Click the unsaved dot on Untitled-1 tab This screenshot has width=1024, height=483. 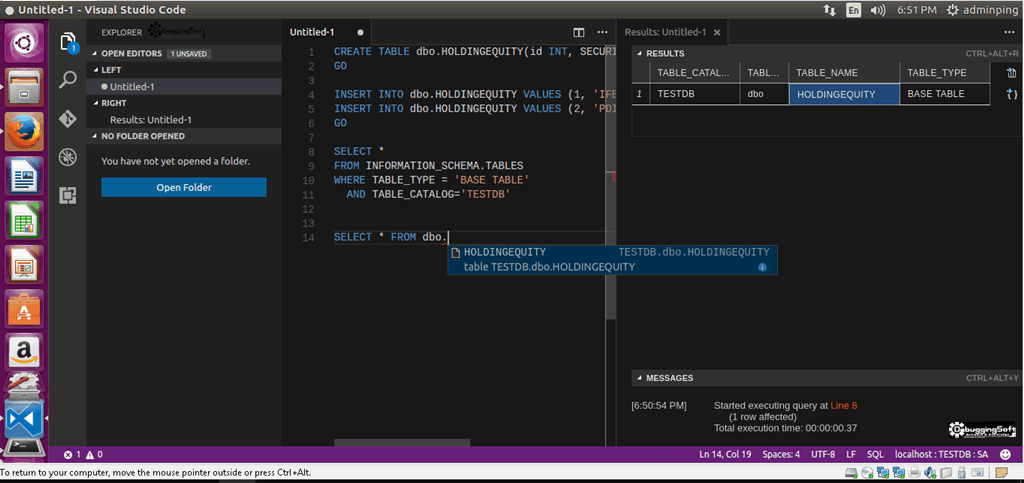[360, 32]
